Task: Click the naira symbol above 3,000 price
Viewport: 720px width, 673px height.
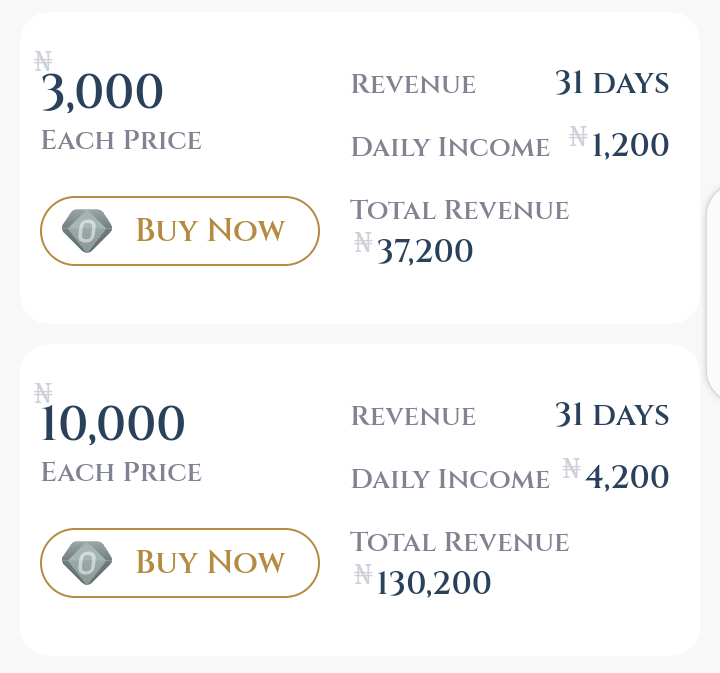Action: click(43, 61)
